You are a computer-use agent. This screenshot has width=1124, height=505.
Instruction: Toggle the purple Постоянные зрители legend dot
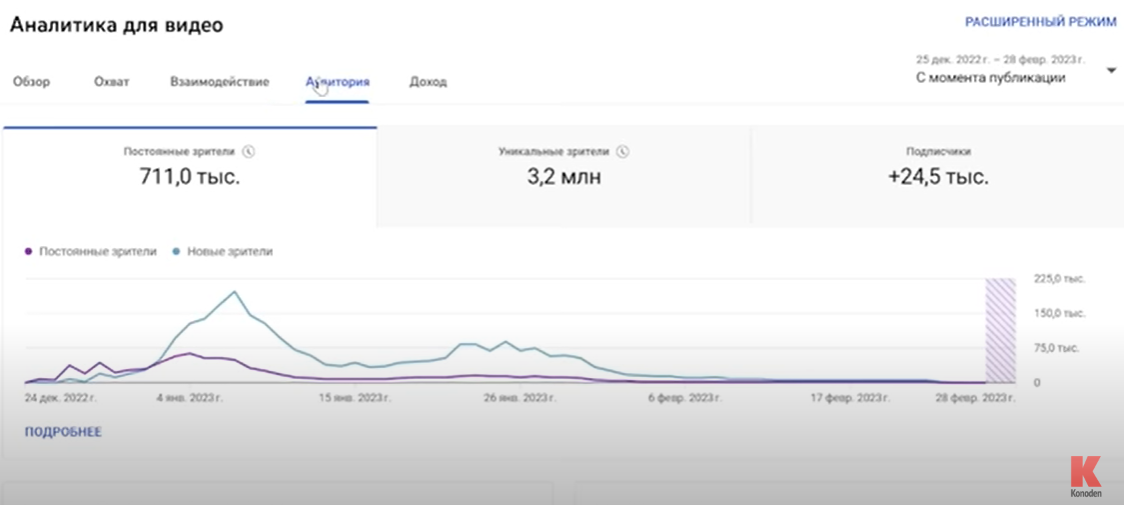click(29, 252)
